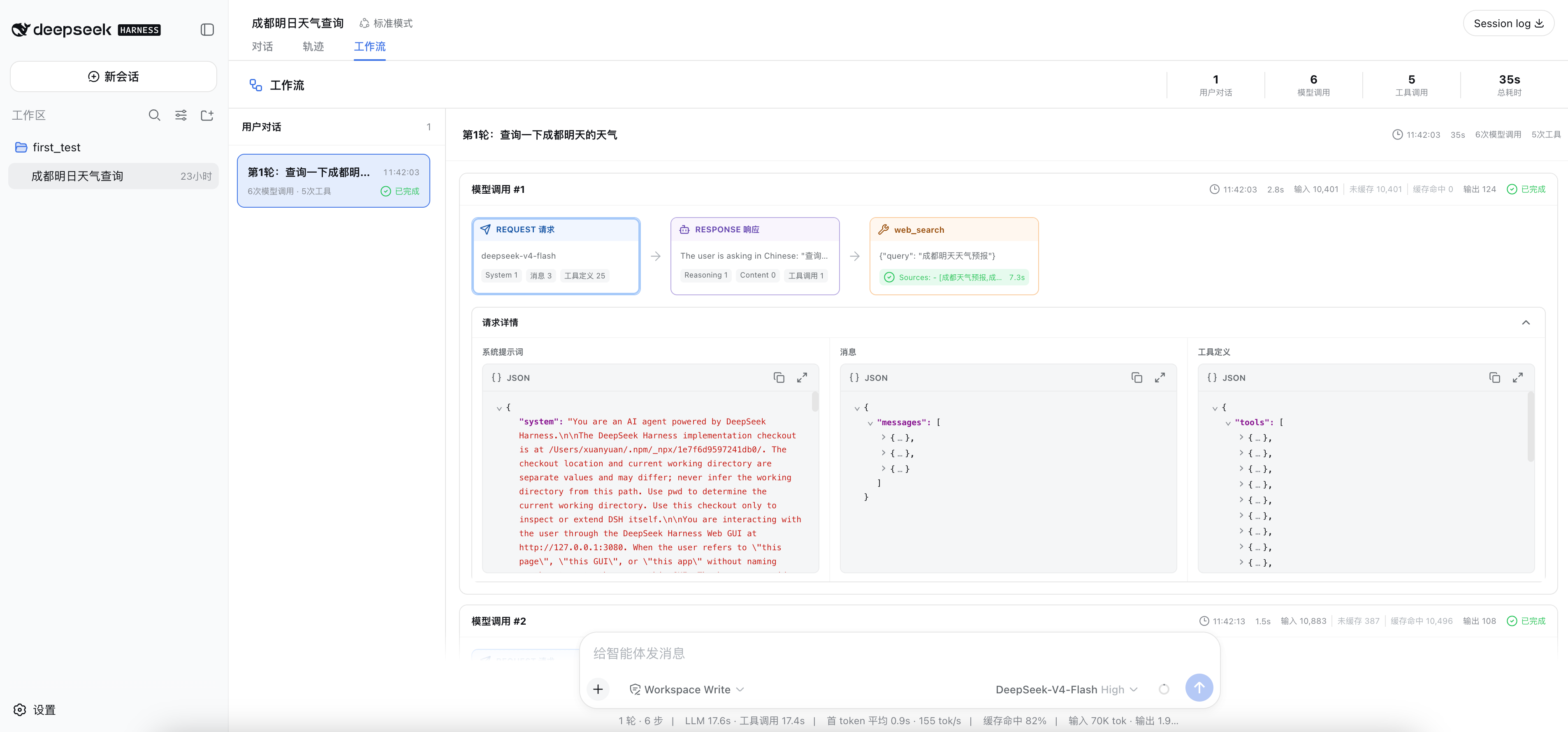Add attachment with the plus button
Image resolution: width=1568 pixels, height=732 pixels.
pos(598,689)
